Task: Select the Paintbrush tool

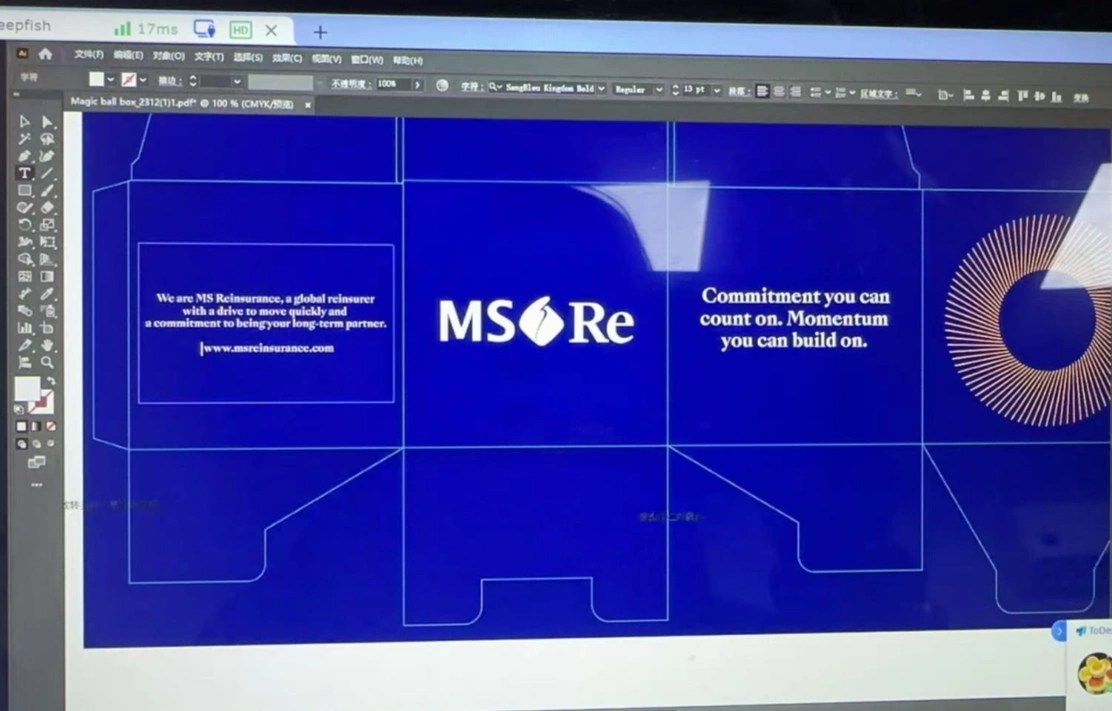Action: click(47, 190)
